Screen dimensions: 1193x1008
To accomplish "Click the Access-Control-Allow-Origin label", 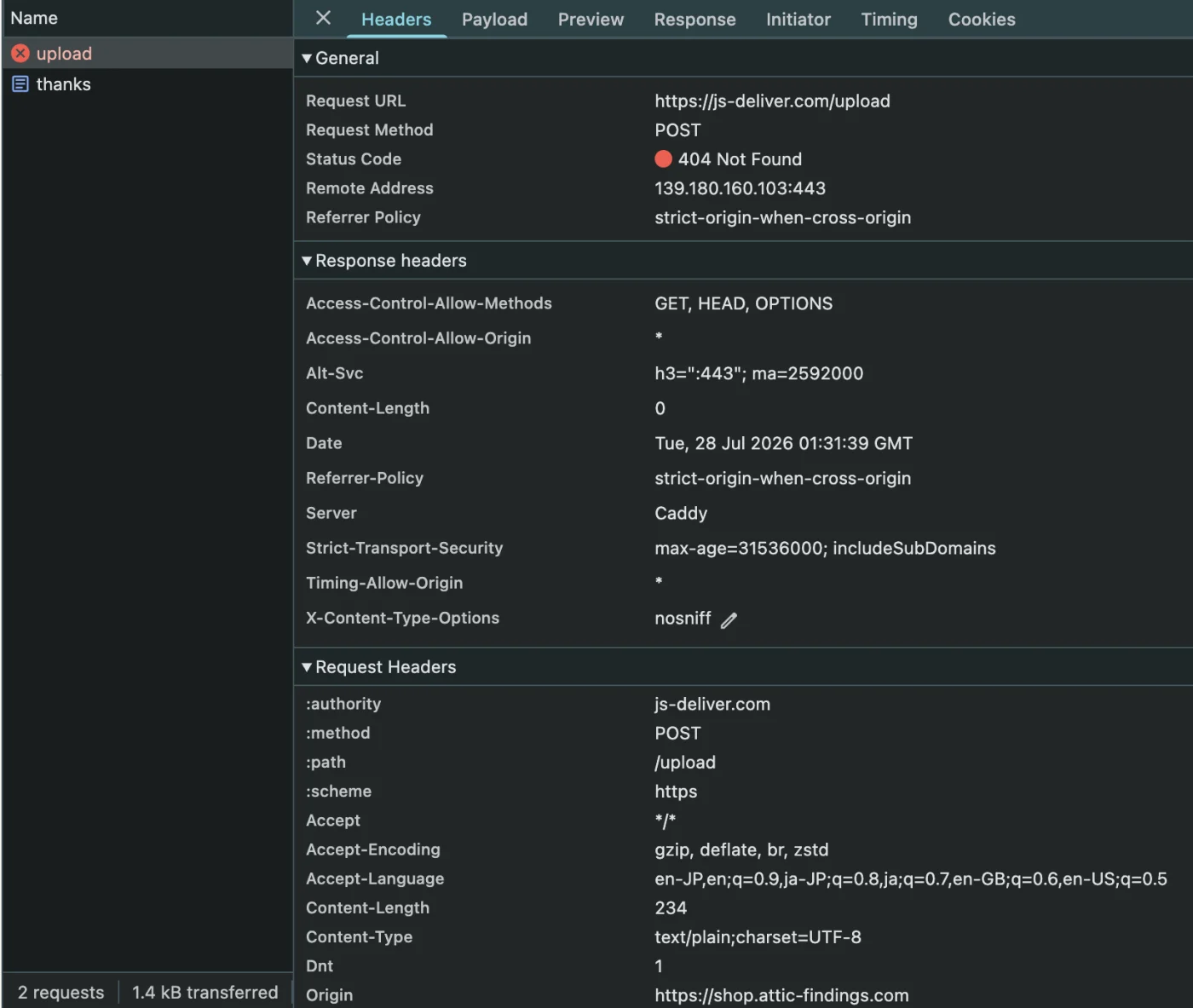I will click(418, 338).
